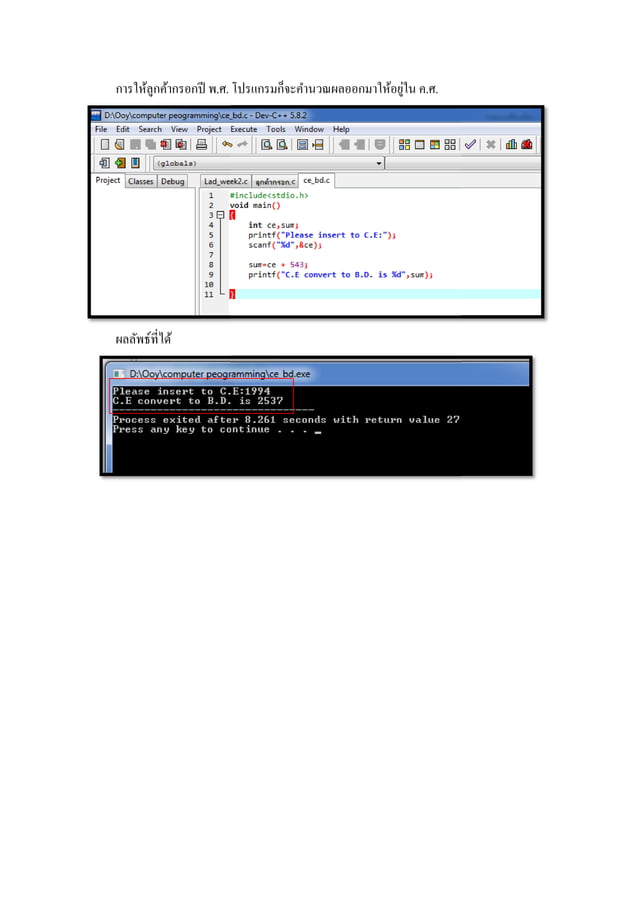The width and height of the screenshot is (638, 902).
Task: Switch to the Debug side tab
Action: pos(173,181)
